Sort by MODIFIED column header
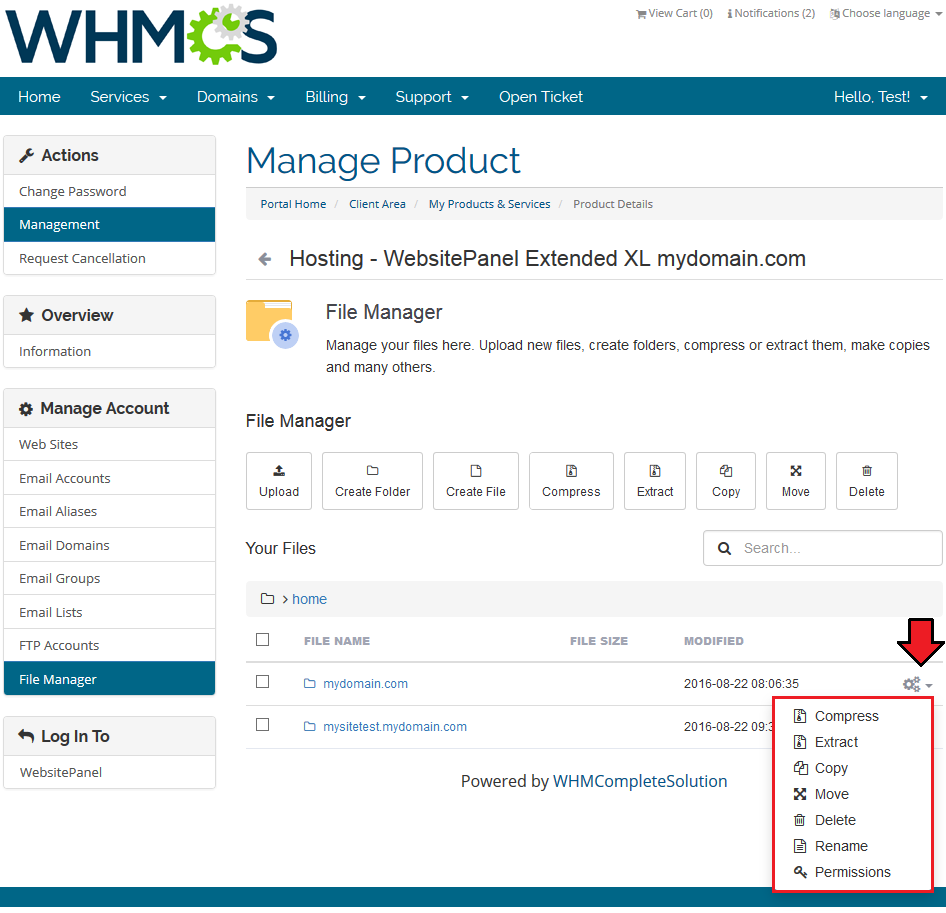The height and width of the screenshot is (913, 946). [x=714, y=641]
